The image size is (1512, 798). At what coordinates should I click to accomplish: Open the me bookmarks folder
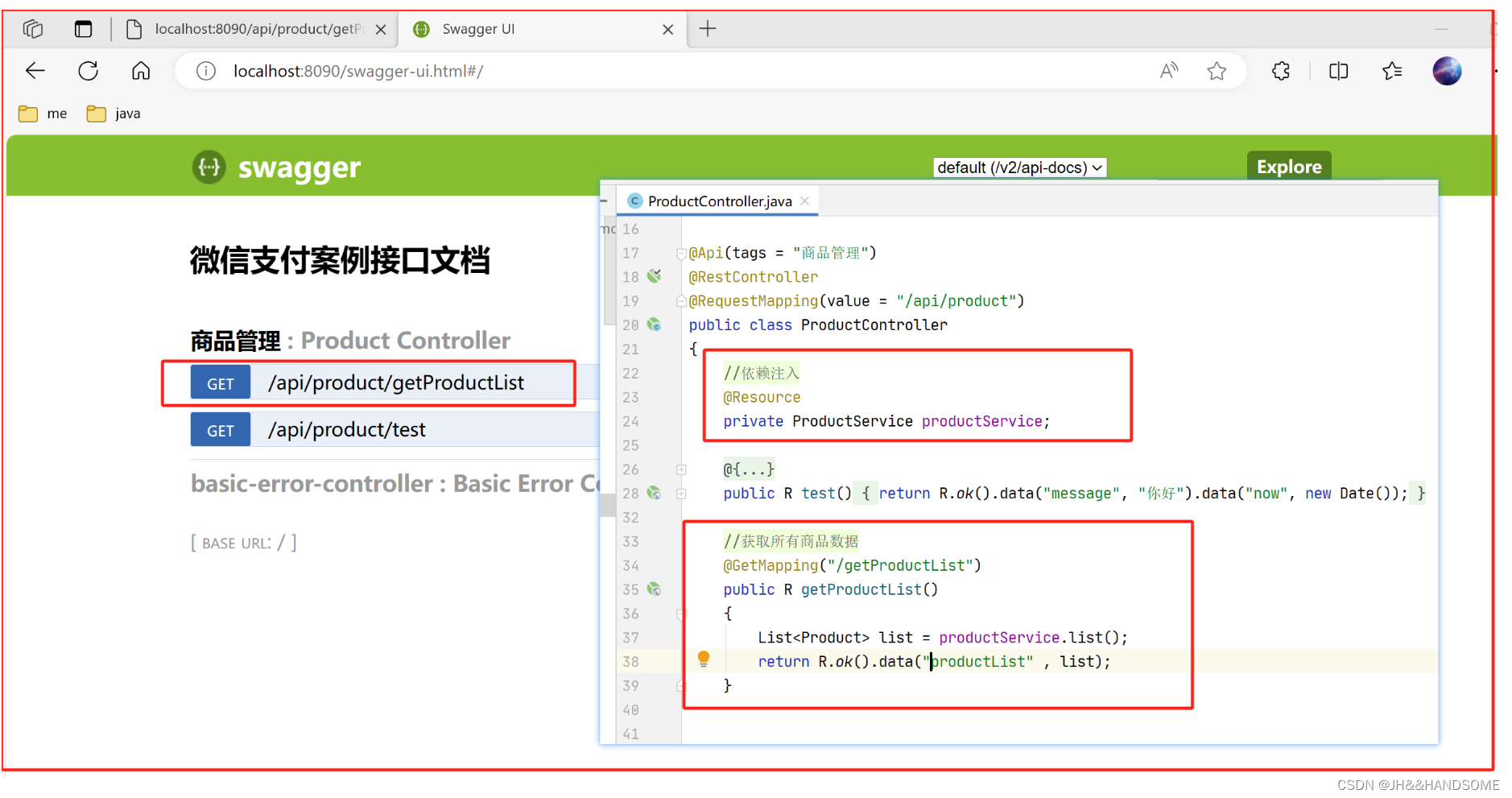click(x=43, y=114)
